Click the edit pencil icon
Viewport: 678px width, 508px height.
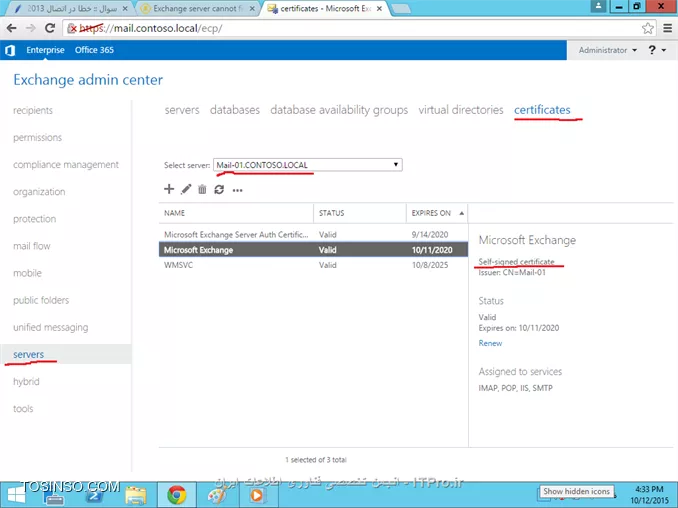[186, 189]
